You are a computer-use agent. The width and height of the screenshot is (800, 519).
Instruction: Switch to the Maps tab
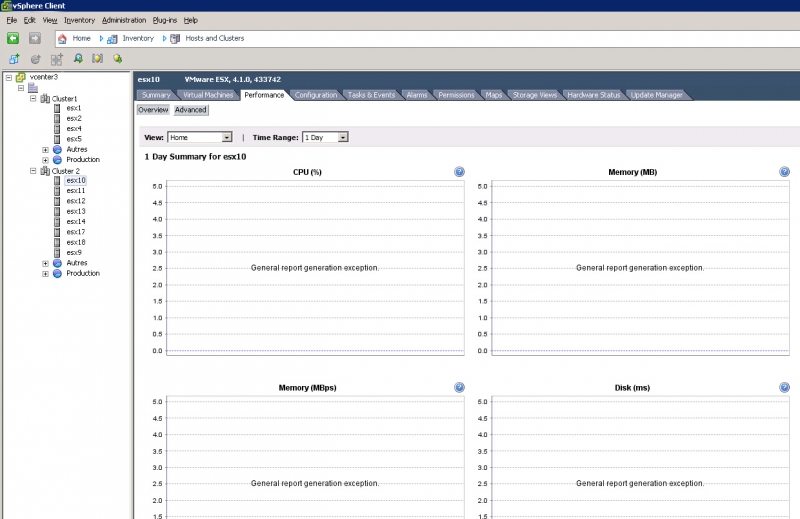pyautogui.click(x=493, y=95)
